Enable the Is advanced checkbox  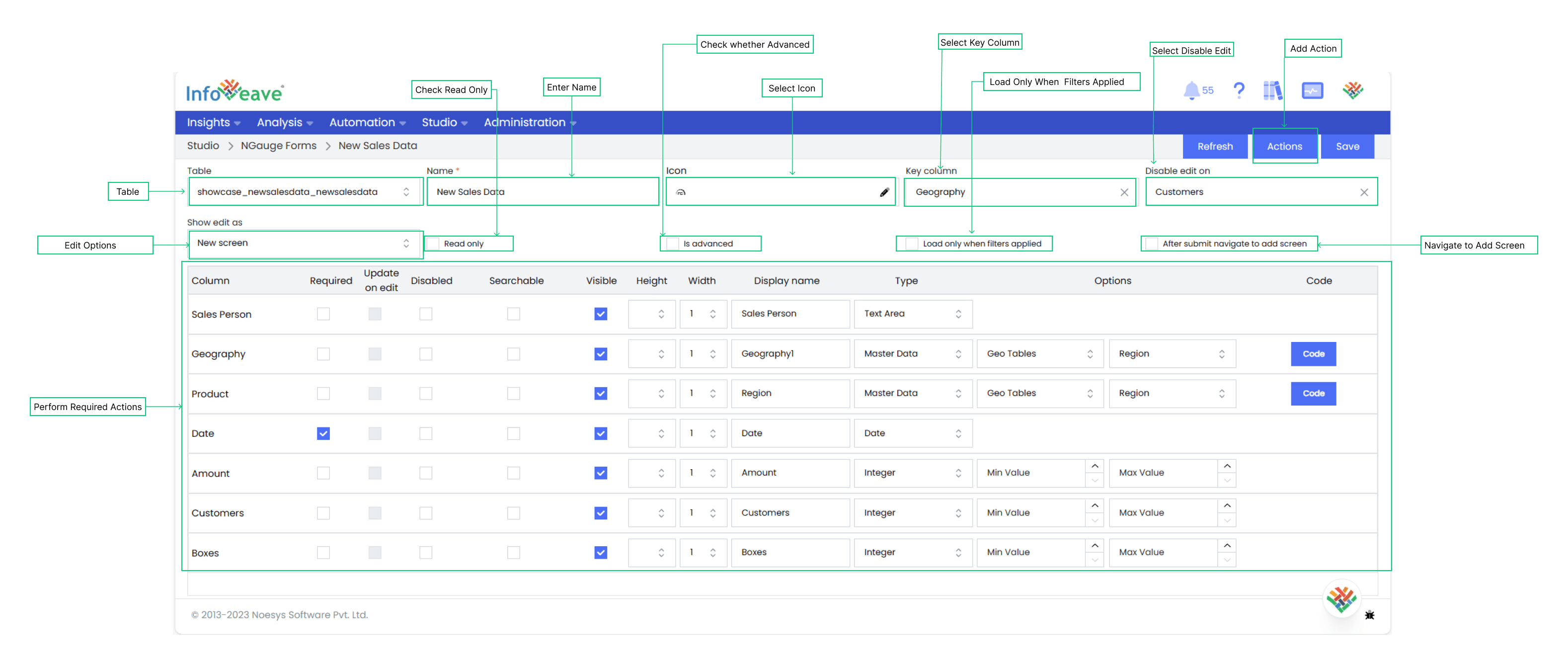coord(670,243)
